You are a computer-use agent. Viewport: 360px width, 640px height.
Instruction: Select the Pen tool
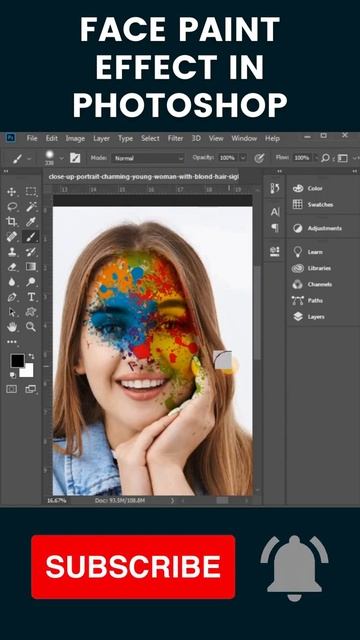(11, 297)
